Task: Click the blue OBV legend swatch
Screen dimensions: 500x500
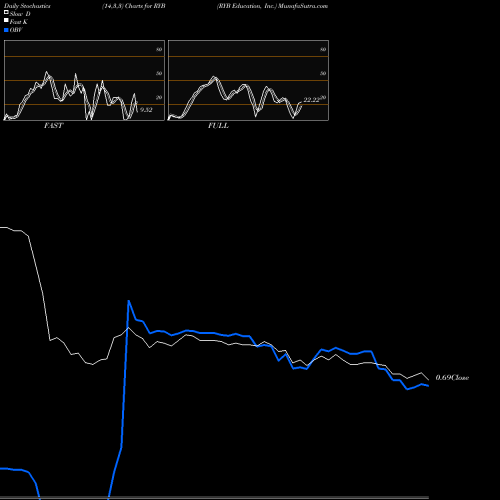Action: click(6, 30)
